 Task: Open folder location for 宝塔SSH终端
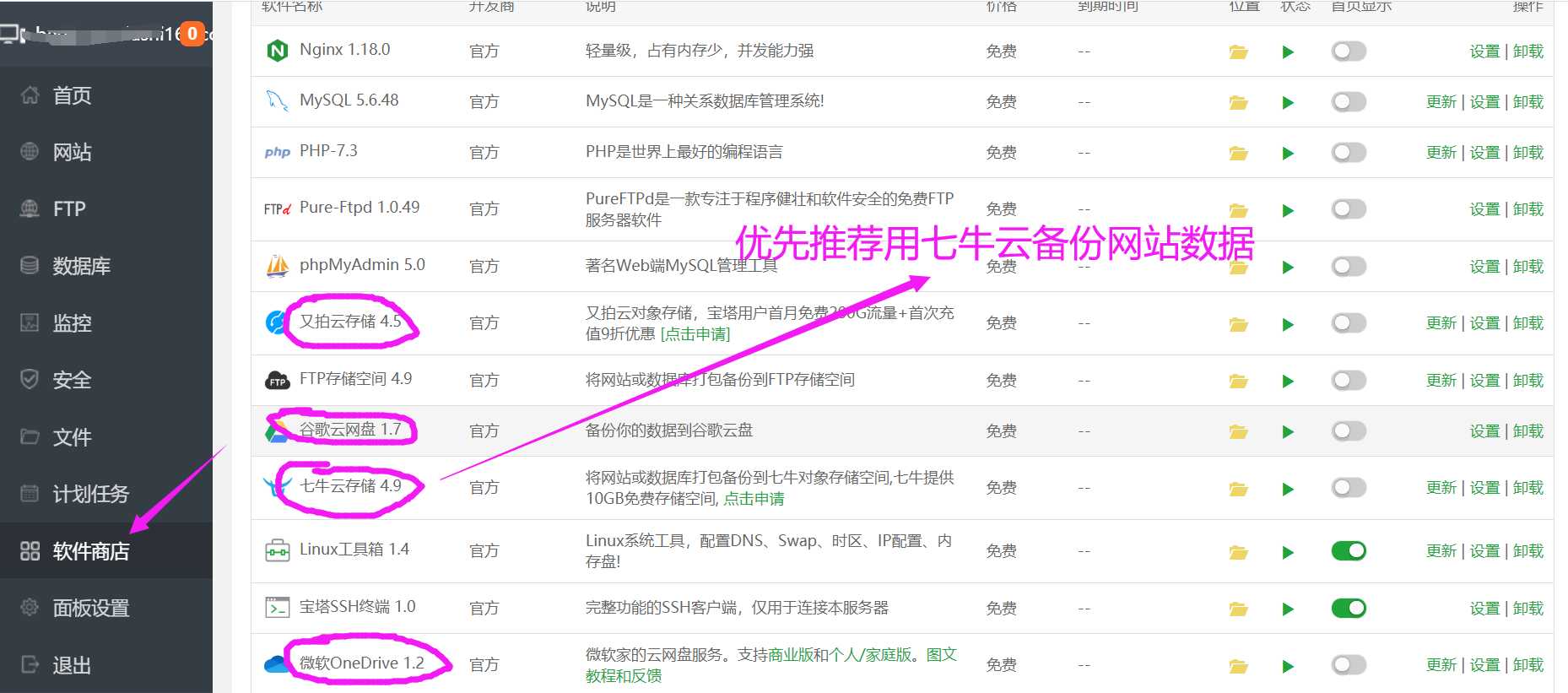pyautogui.click(x=1238, y=609)
